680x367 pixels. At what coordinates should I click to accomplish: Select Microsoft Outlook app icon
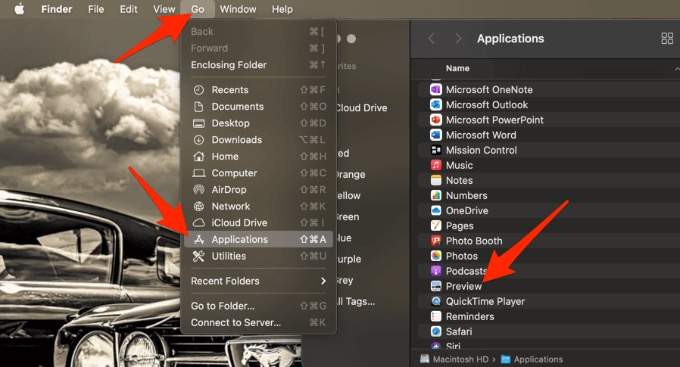(436, 105)
